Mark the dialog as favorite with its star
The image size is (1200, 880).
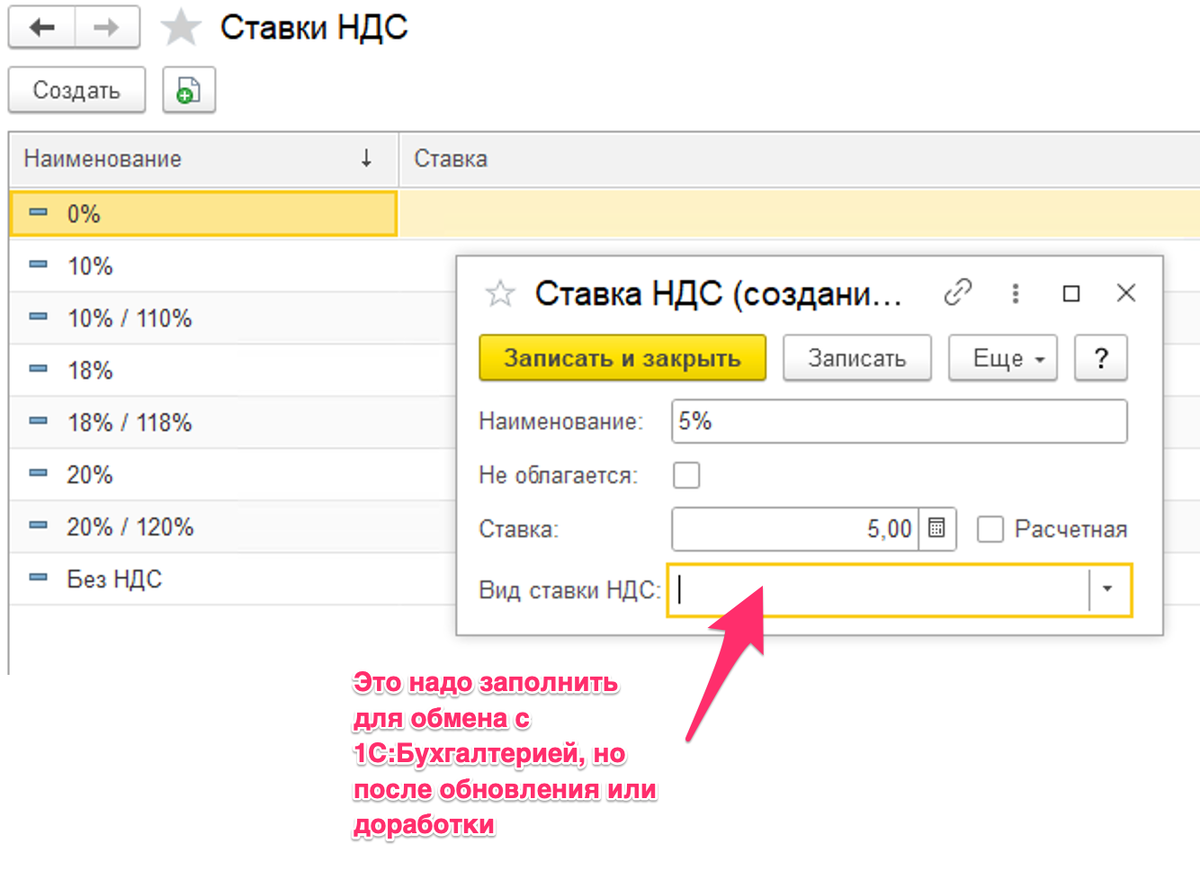(x=499, y=294)
